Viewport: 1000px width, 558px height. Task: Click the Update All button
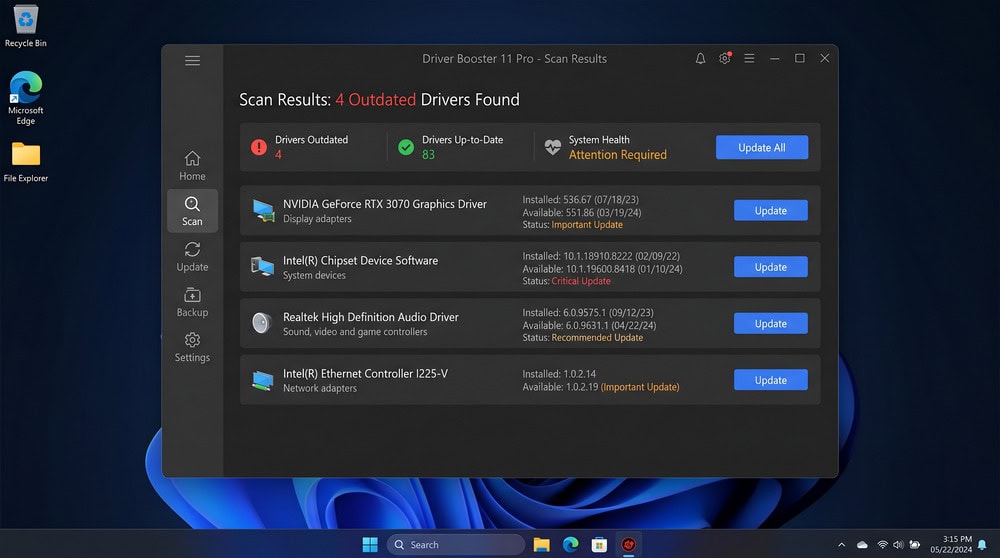761,147
